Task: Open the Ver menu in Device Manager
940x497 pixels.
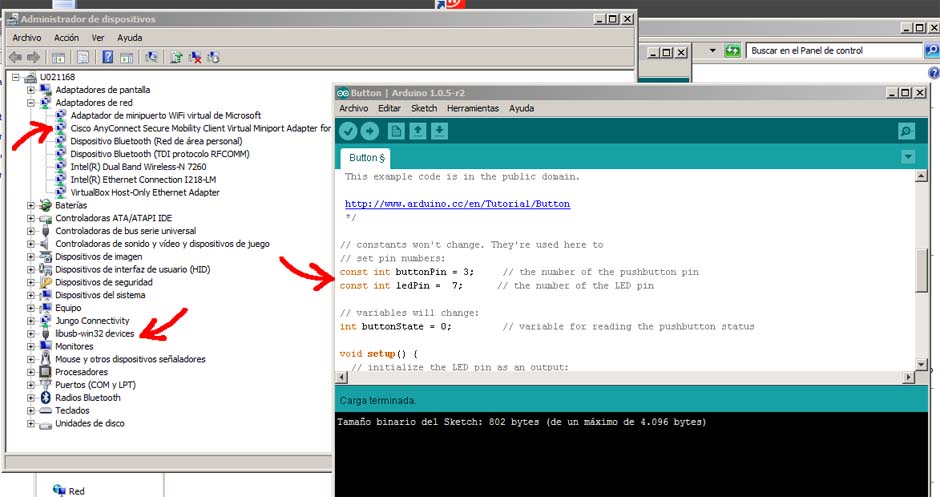Action: click(98, 38)
